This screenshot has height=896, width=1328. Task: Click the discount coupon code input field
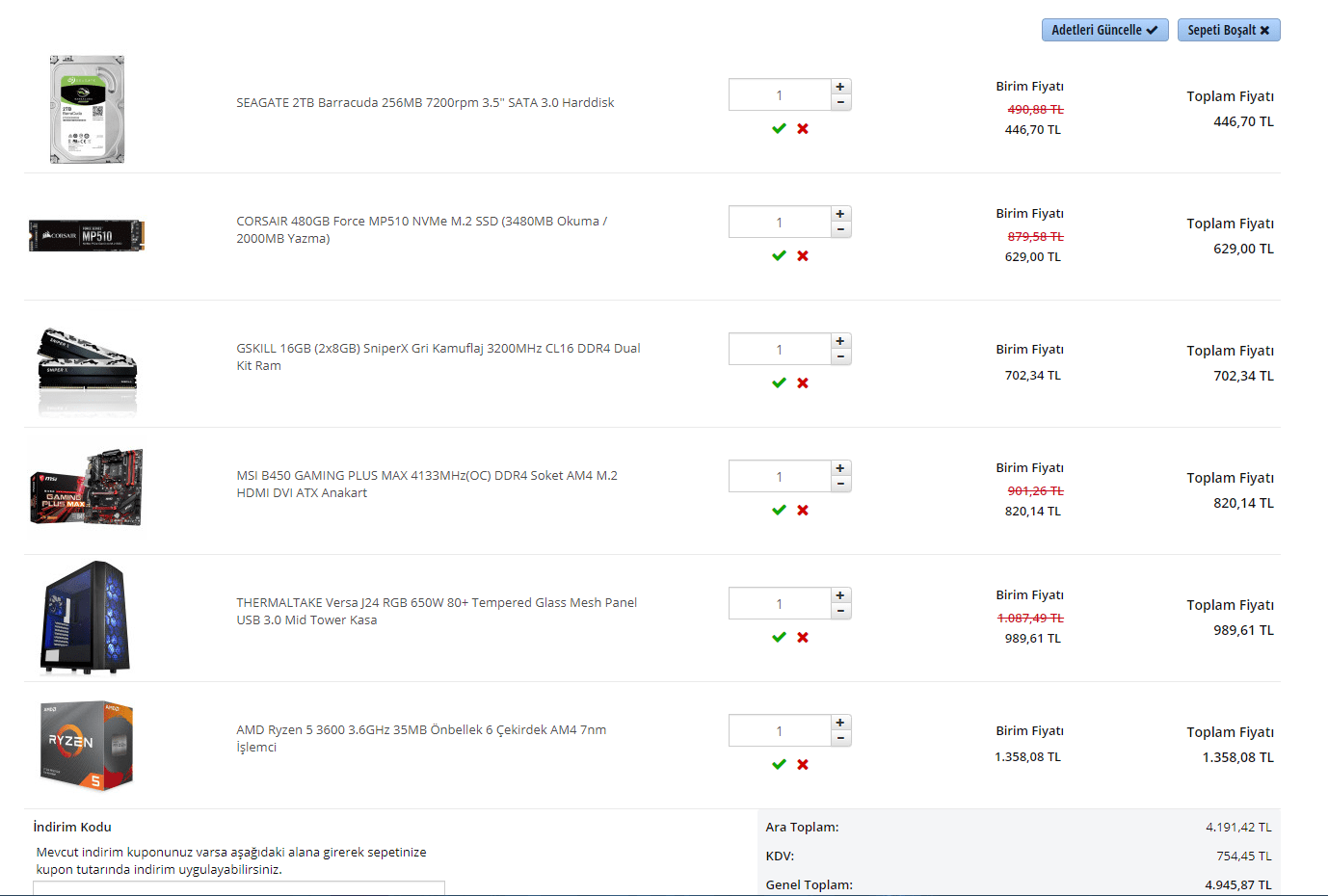pos(239,888)
